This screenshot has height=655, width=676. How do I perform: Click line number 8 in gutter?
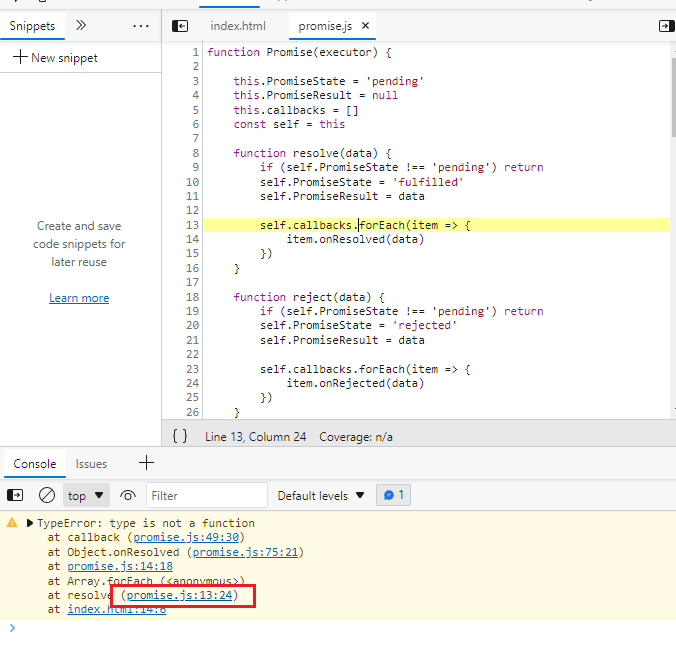point(196,153)
